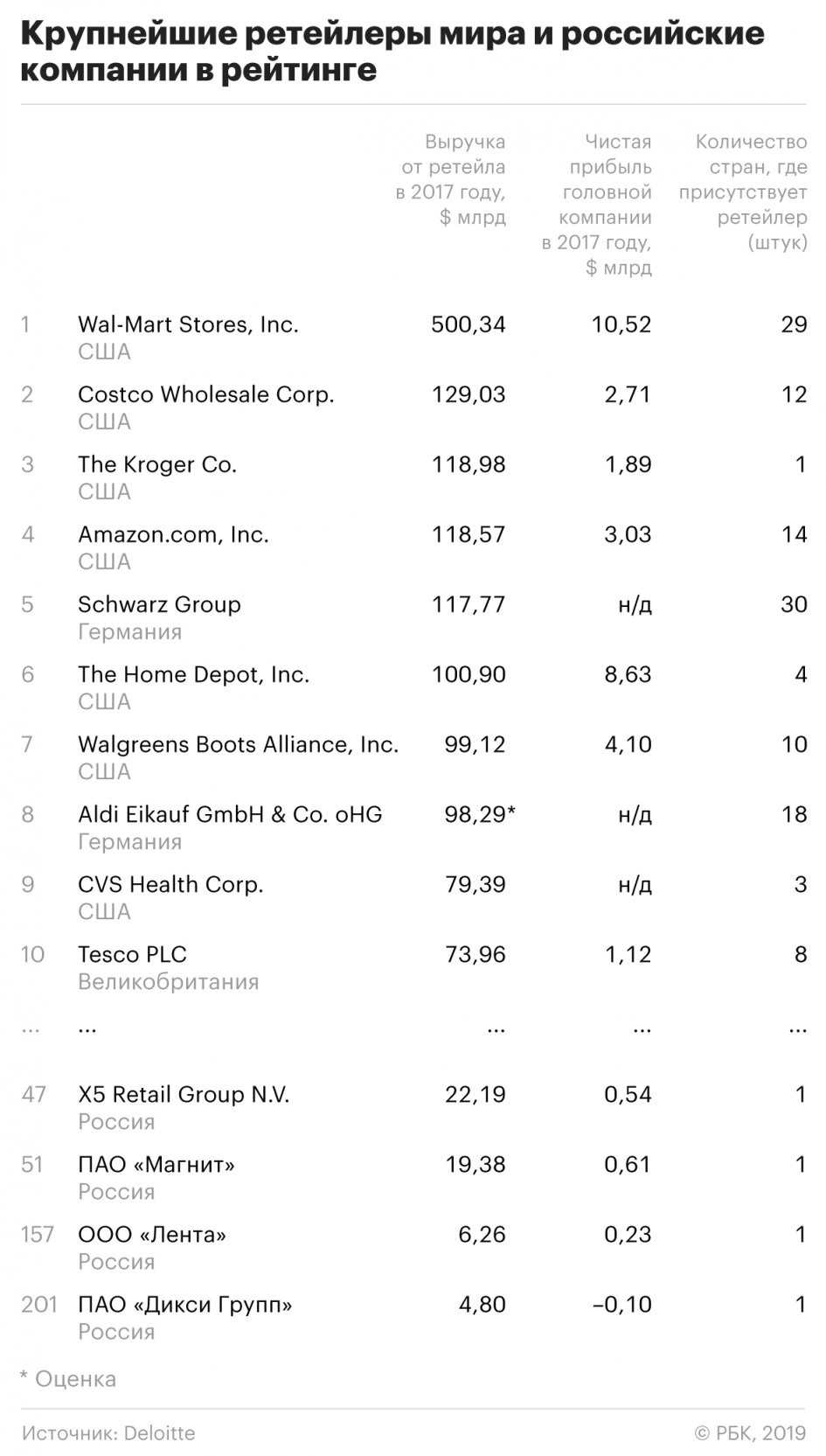
Task: Click the Costco Wholesale Corp. company name
Action: pos(206,394)
